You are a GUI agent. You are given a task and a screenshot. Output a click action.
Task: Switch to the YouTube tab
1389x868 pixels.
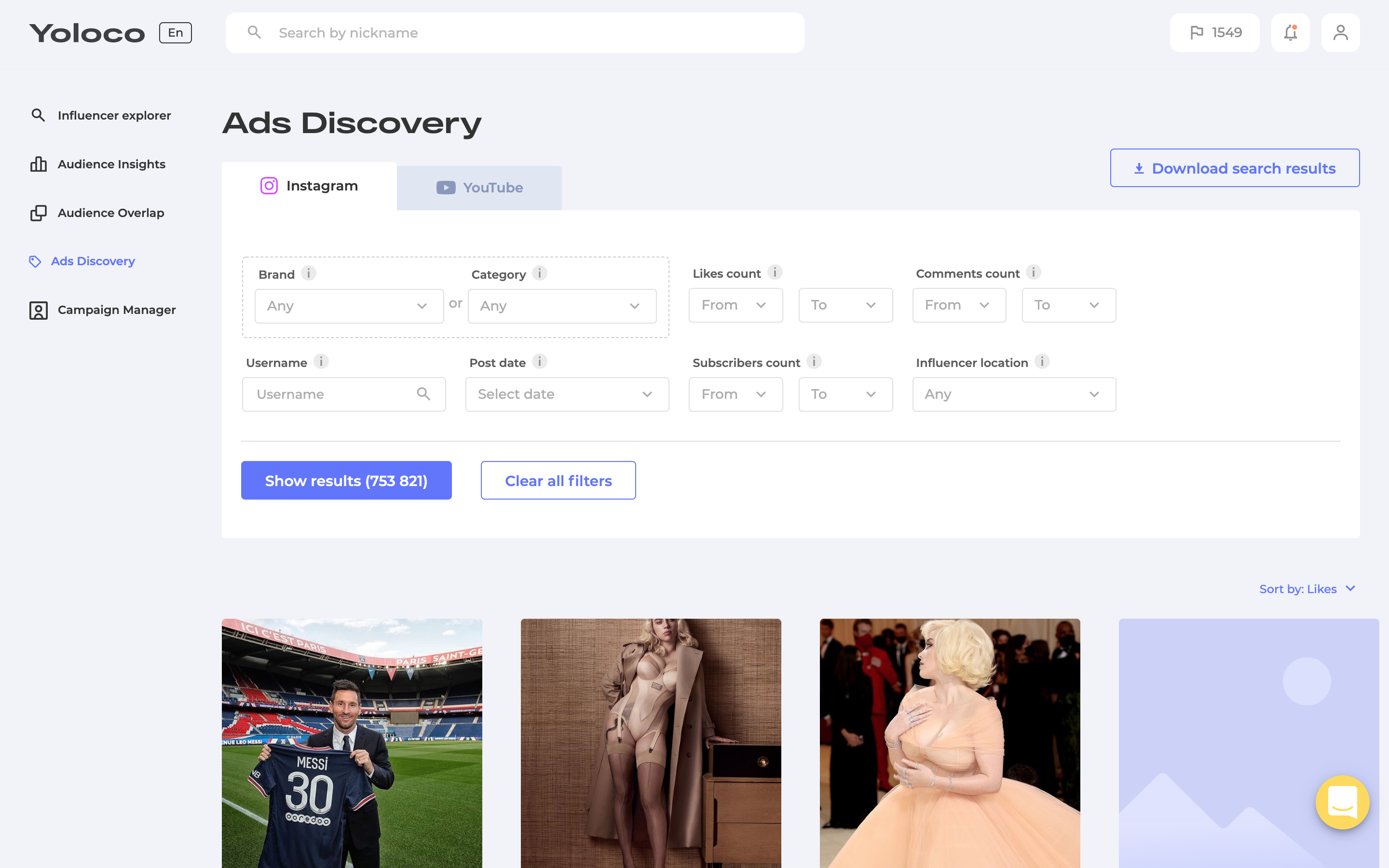pos(479,188)
